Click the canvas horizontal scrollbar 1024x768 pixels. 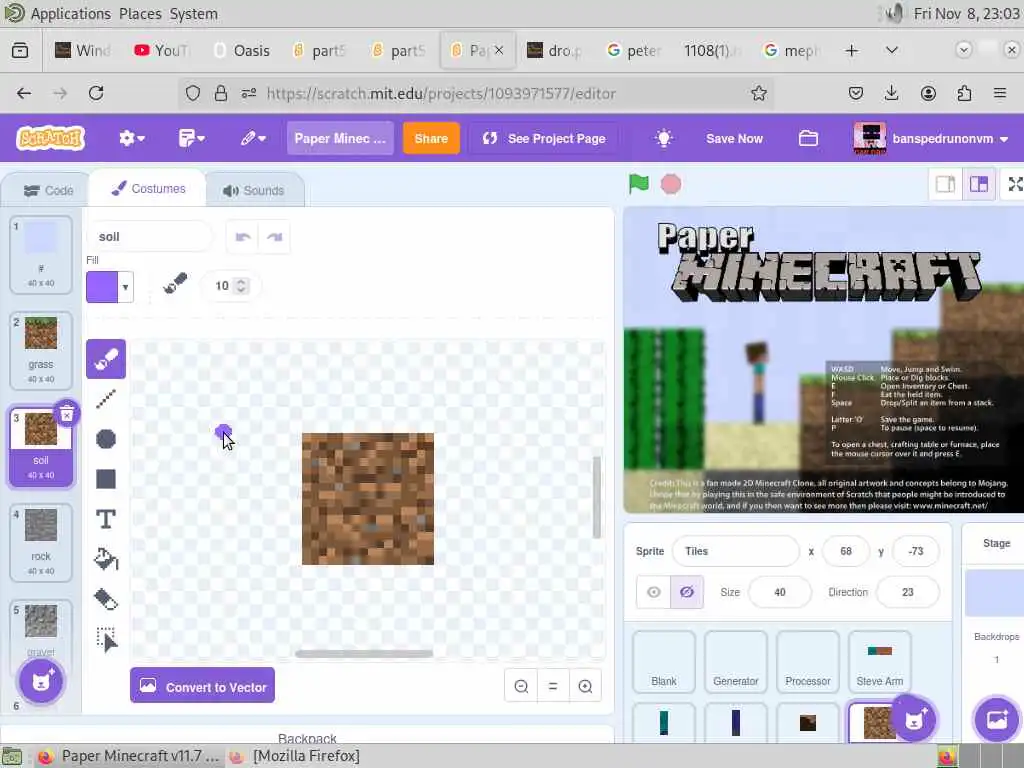tap(364, 654)
